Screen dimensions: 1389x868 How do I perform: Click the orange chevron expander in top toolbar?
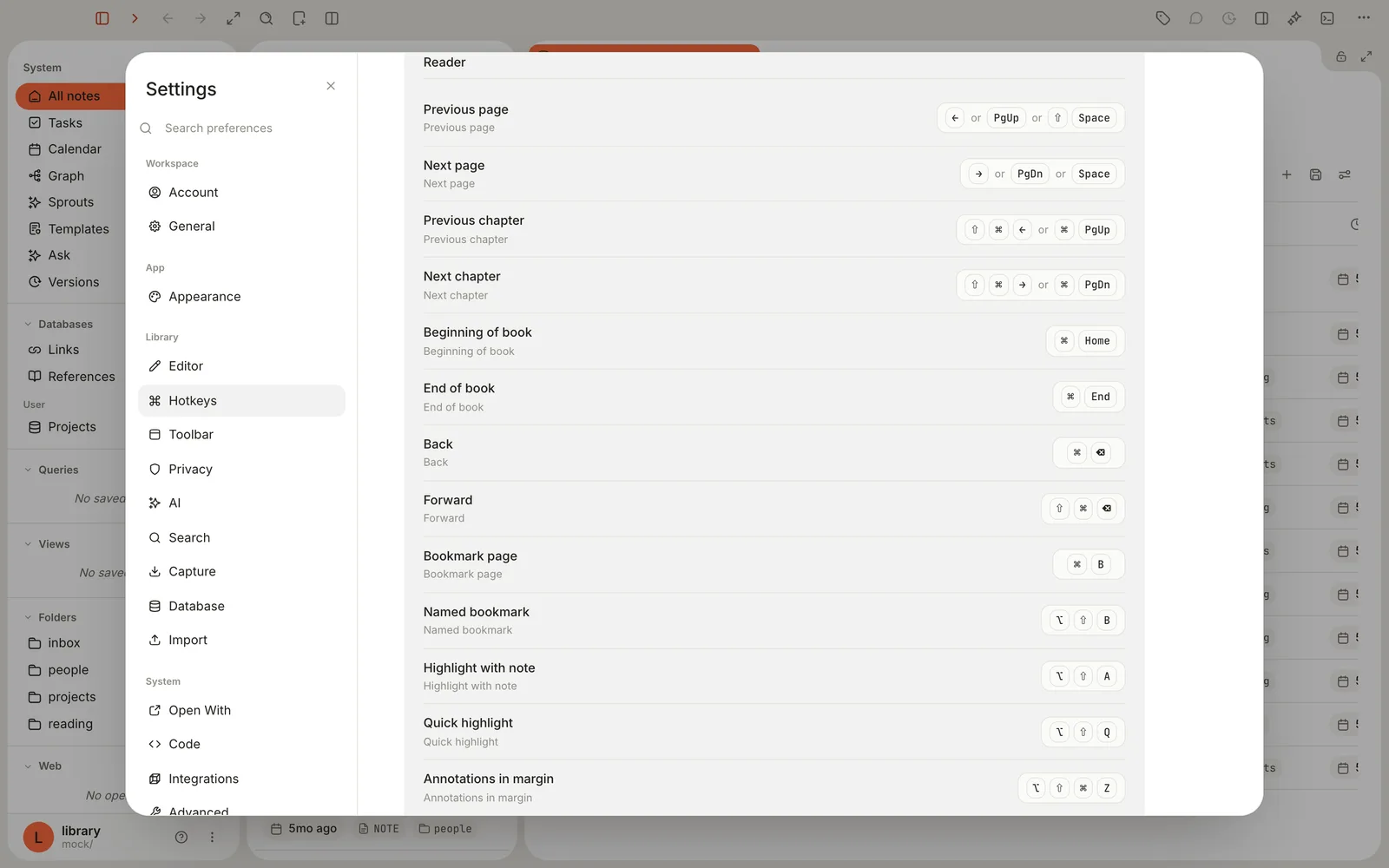tap(135, 18)
